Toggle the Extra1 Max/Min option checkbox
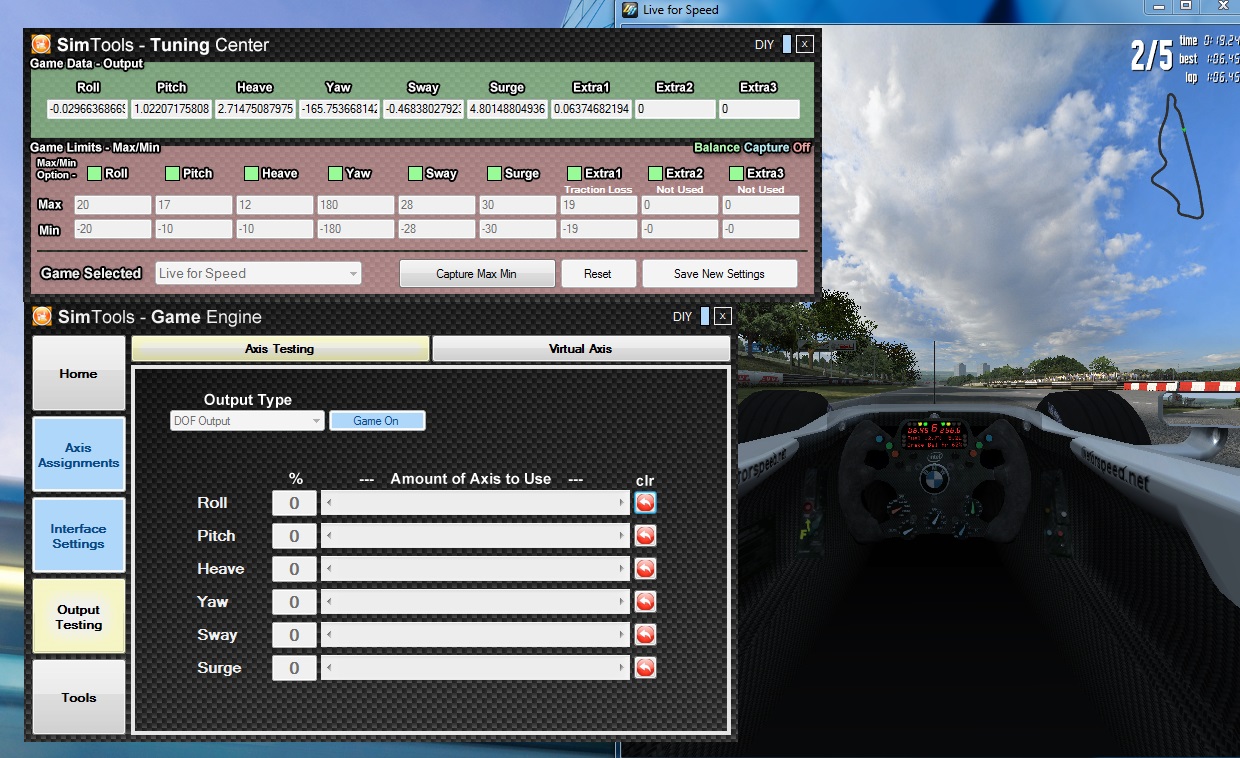 tap(574, 173)
